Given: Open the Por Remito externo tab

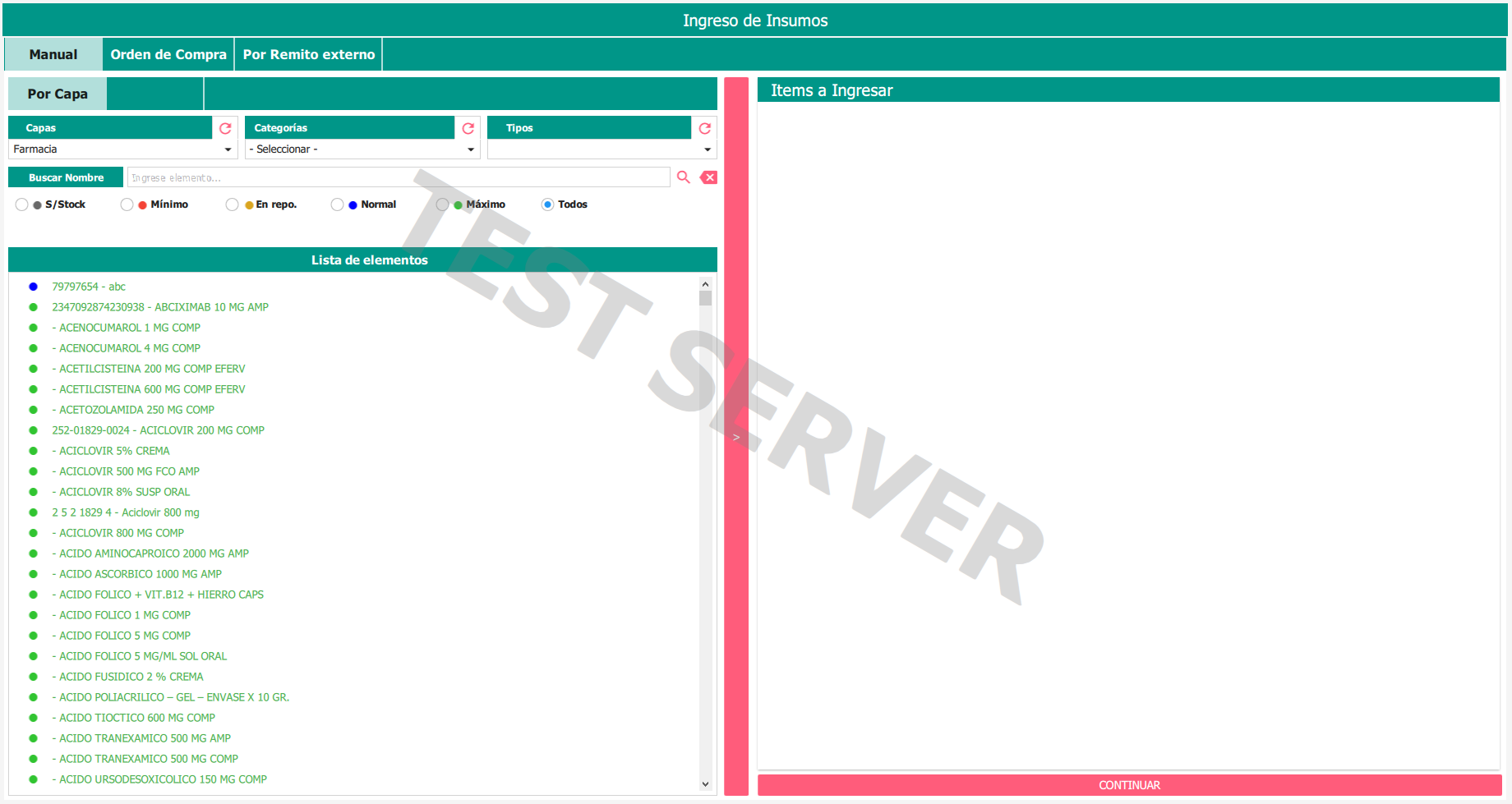Looking at the screenshot, I should click(x=309, y=54).
